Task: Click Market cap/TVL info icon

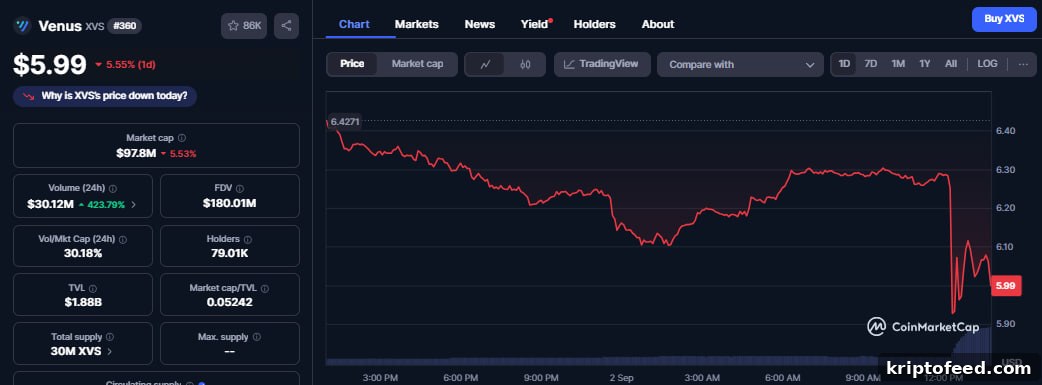Action: 265,289
